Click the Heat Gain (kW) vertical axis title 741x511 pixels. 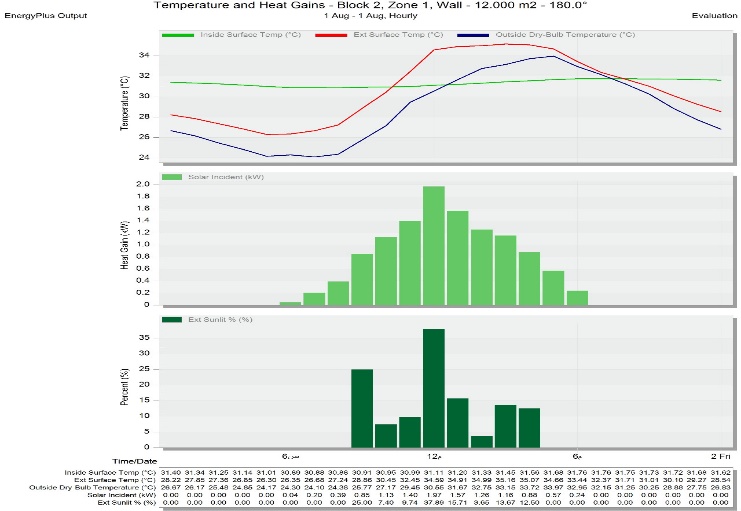[124, 246]
